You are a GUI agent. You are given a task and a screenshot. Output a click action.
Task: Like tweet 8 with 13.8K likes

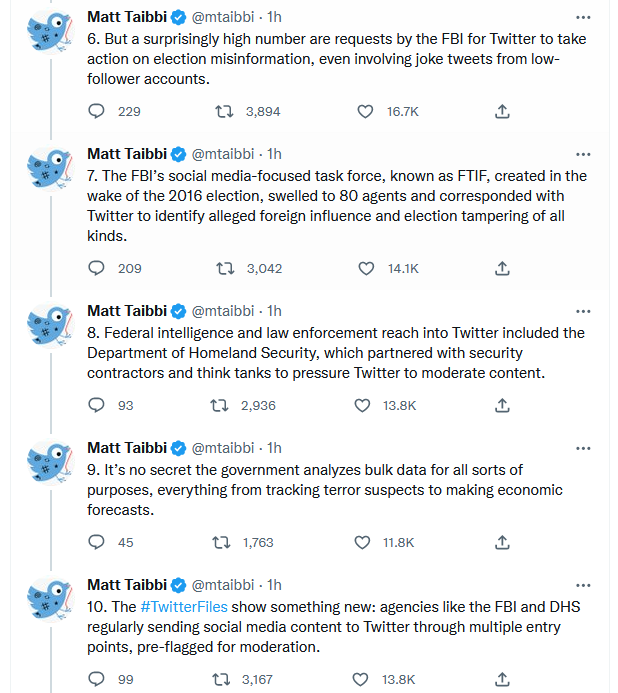click(362, 405)
